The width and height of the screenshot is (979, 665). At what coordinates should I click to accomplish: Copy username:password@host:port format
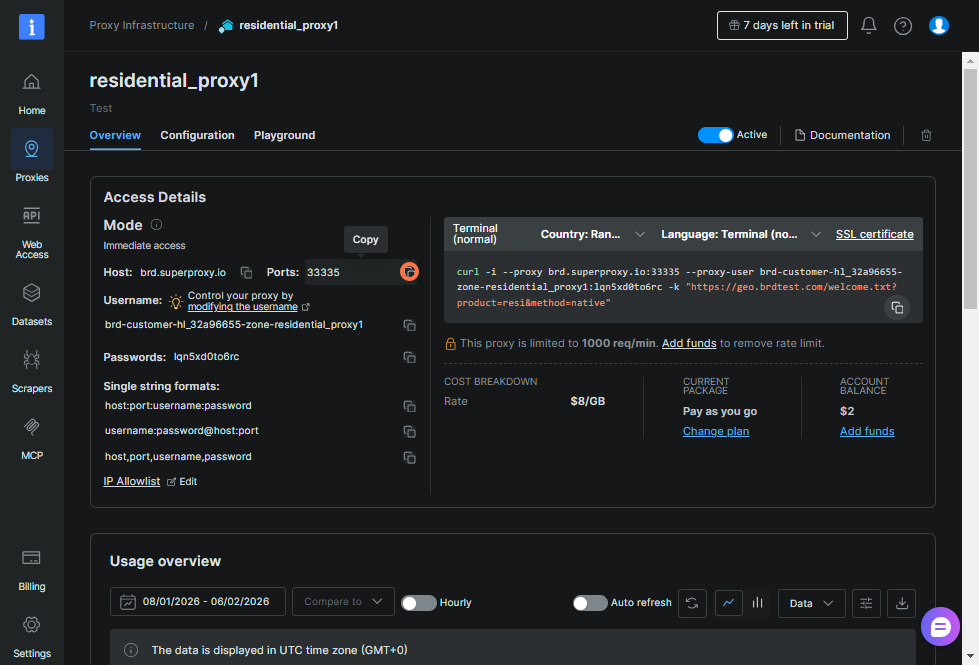click(x=409, y=431)
